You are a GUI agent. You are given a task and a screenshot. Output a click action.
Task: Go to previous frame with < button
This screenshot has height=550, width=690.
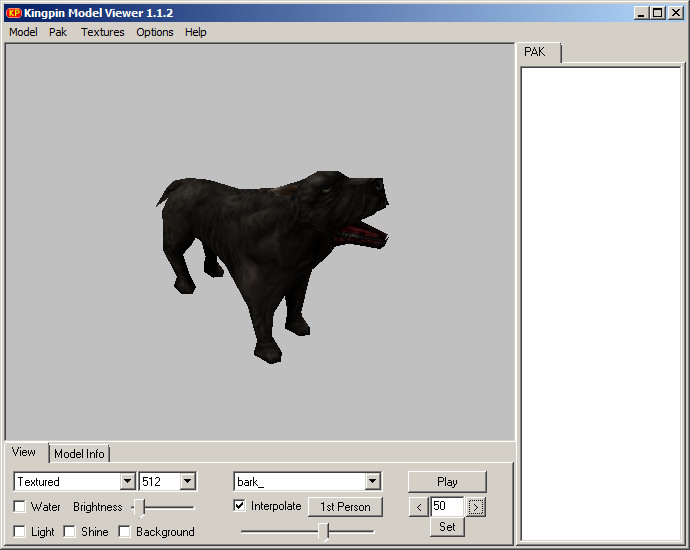pos(419,507)
